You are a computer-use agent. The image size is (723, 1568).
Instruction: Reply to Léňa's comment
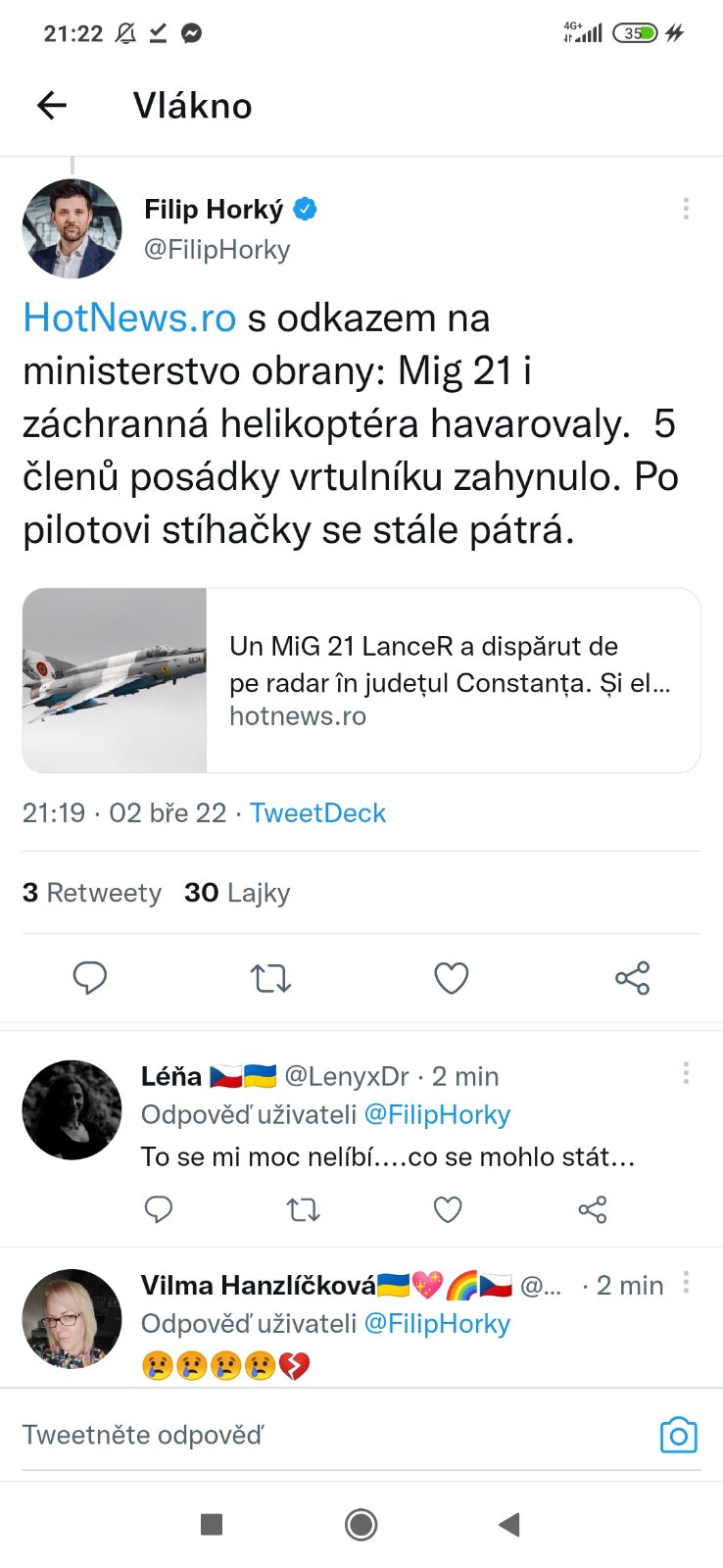point(158,1210)
